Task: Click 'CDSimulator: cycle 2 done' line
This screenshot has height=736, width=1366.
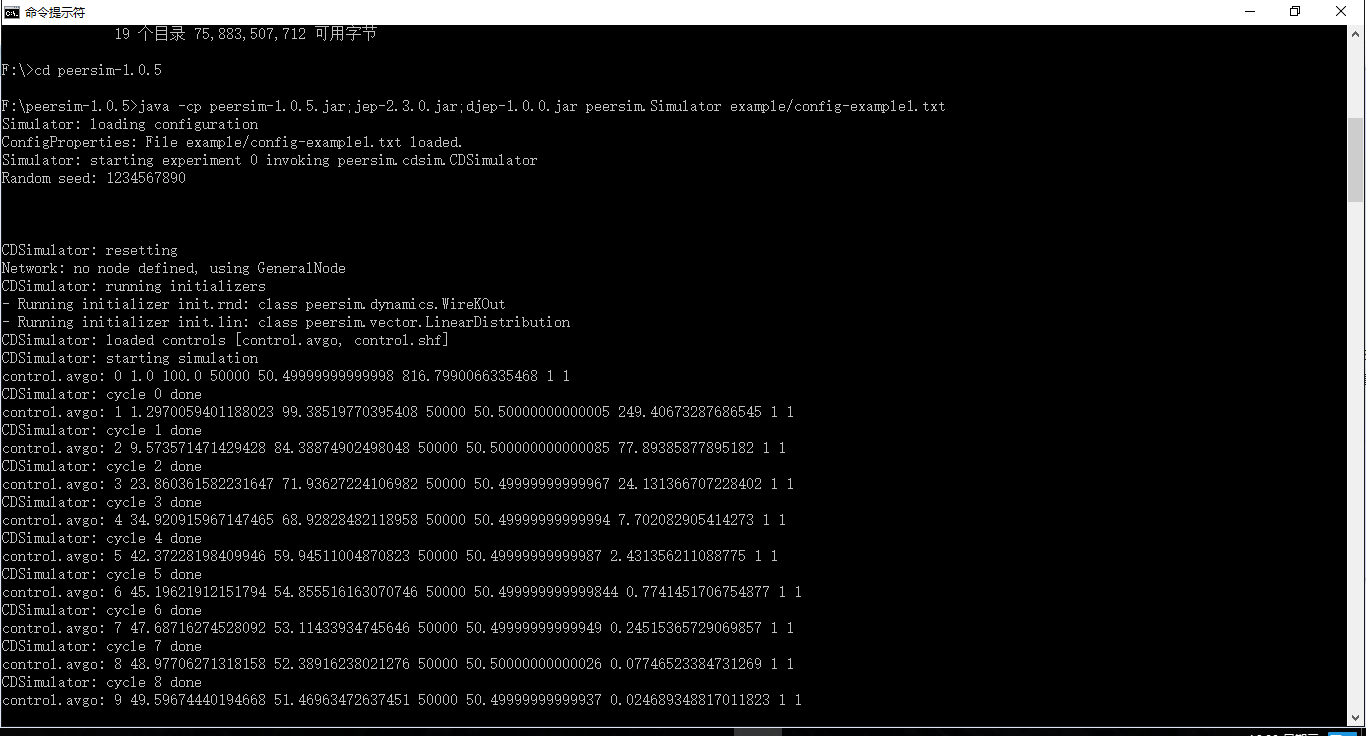Action: [x=101, y=466]
